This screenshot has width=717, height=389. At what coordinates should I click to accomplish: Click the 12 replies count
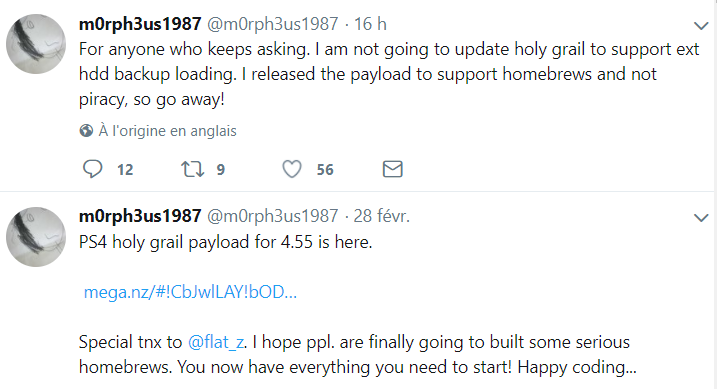pos(125,170)
